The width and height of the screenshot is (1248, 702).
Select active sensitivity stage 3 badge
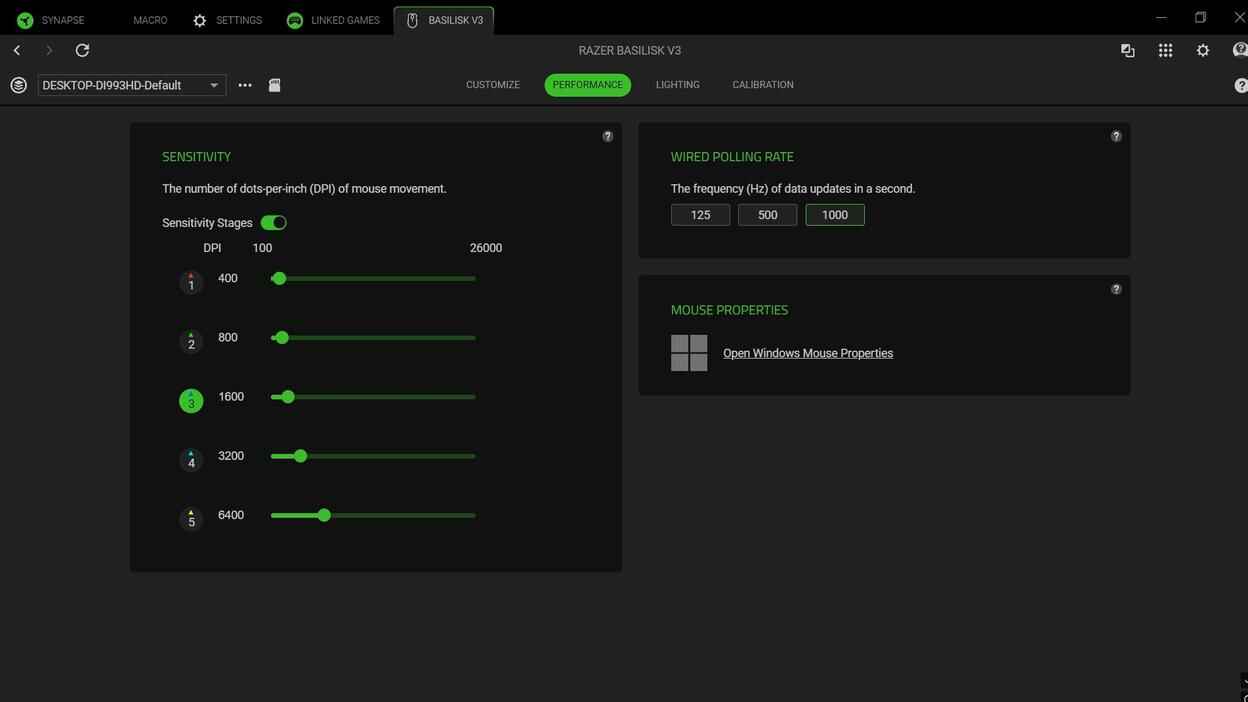(x=191, y=401)
